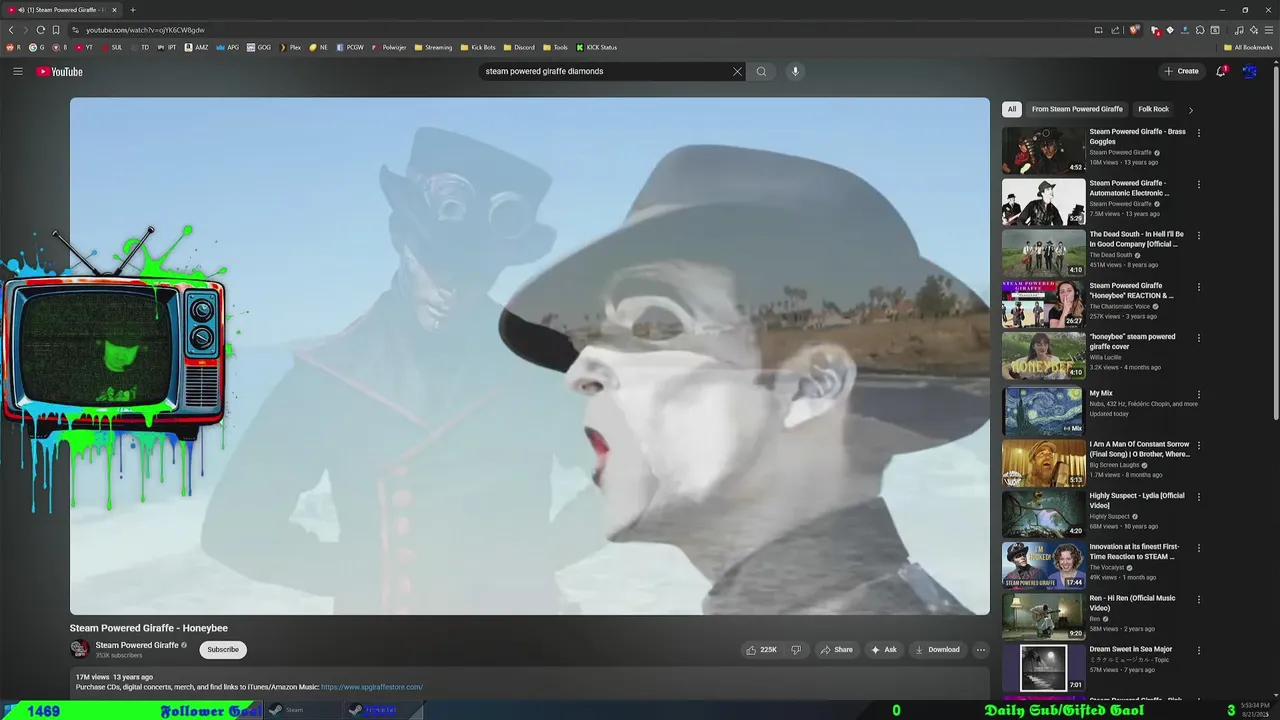The image size is (1280, 720).
Task: Expand the Streaming bookmarks folder
Action: [x=433, y=47]
